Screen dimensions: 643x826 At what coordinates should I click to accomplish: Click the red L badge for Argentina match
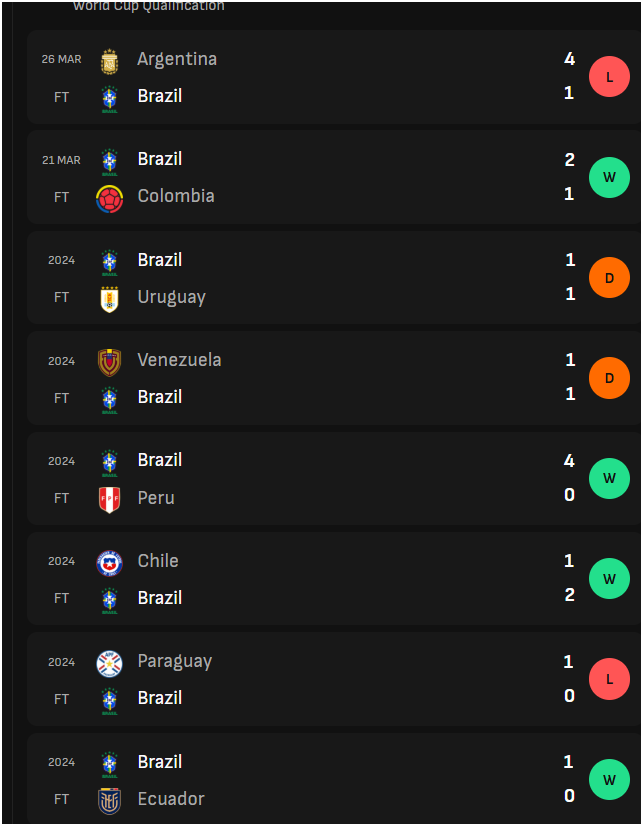(x=609, y=77)
